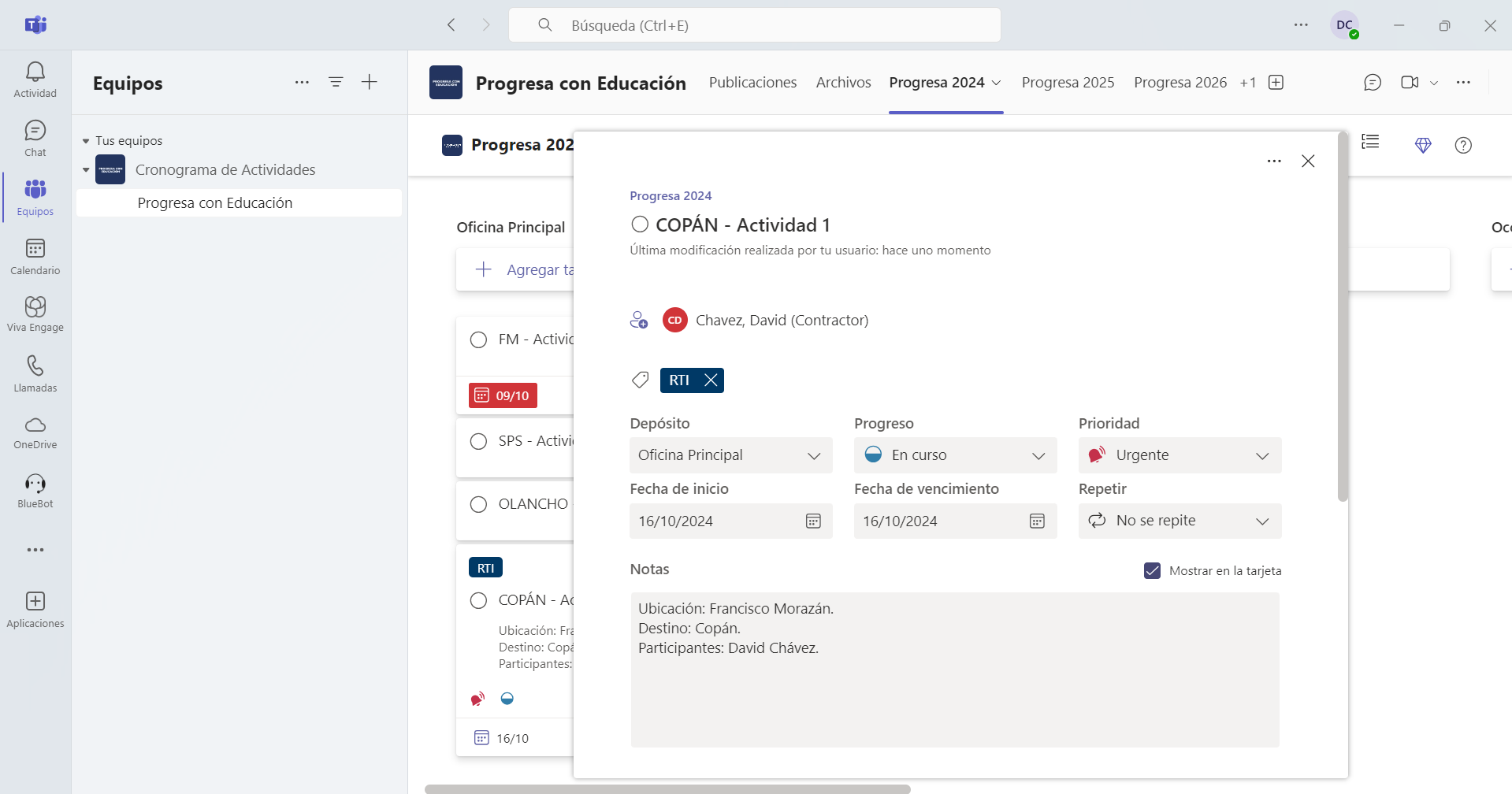Complete the OLANCHO task circle
This screenshot has height=794, width=1512.
478,504
